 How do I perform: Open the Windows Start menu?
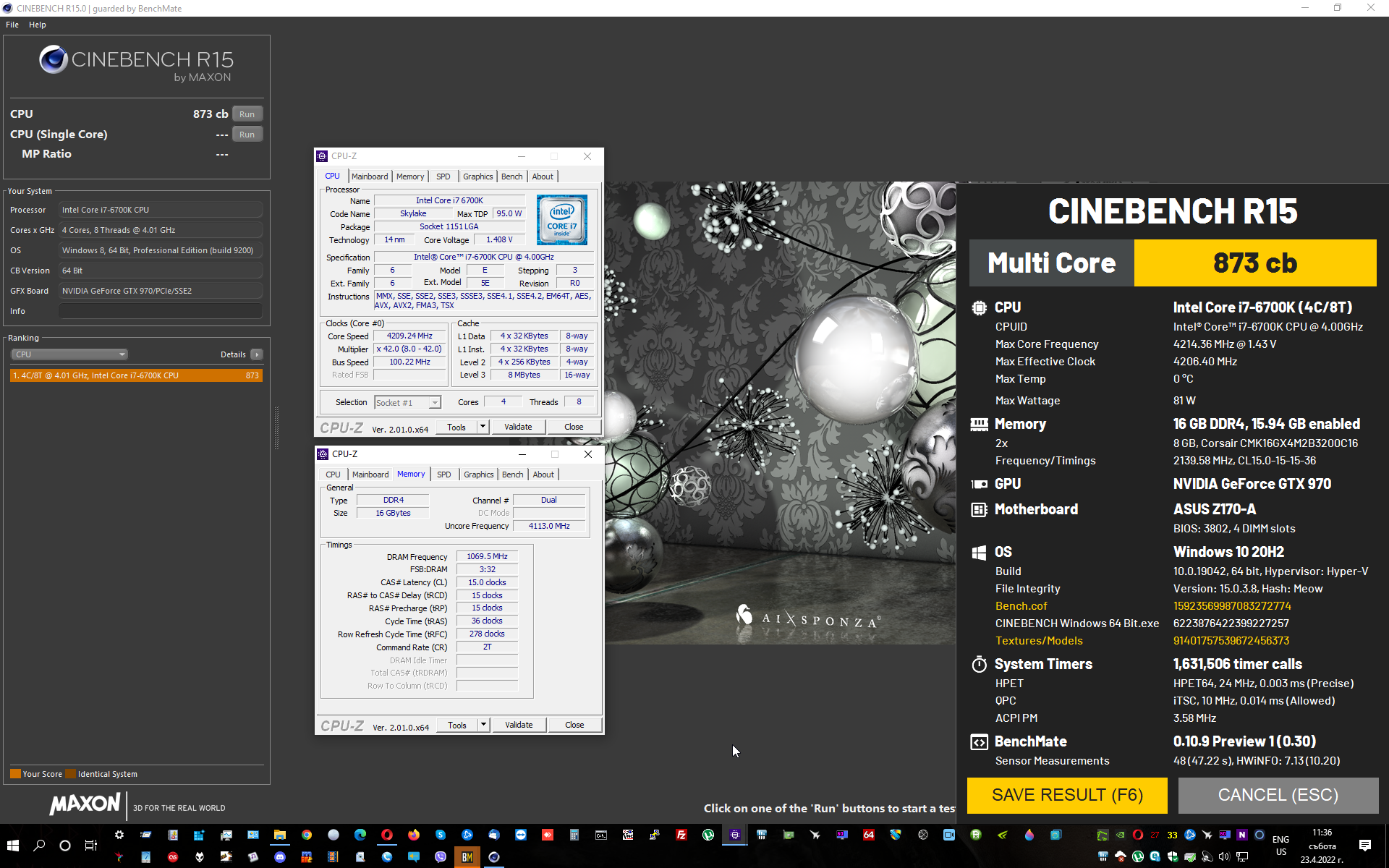(x=13, y=846)
